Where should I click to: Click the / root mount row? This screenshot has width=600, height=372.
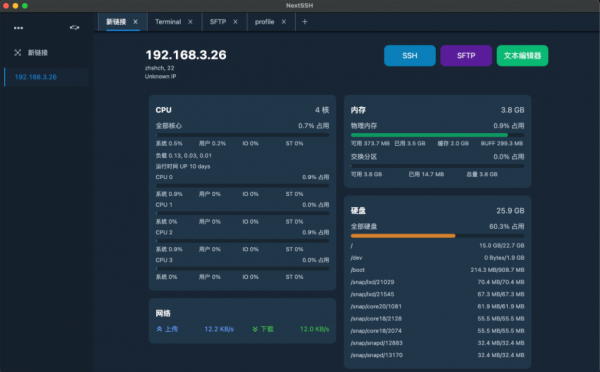pyautogui.click(x=437, y=245)
